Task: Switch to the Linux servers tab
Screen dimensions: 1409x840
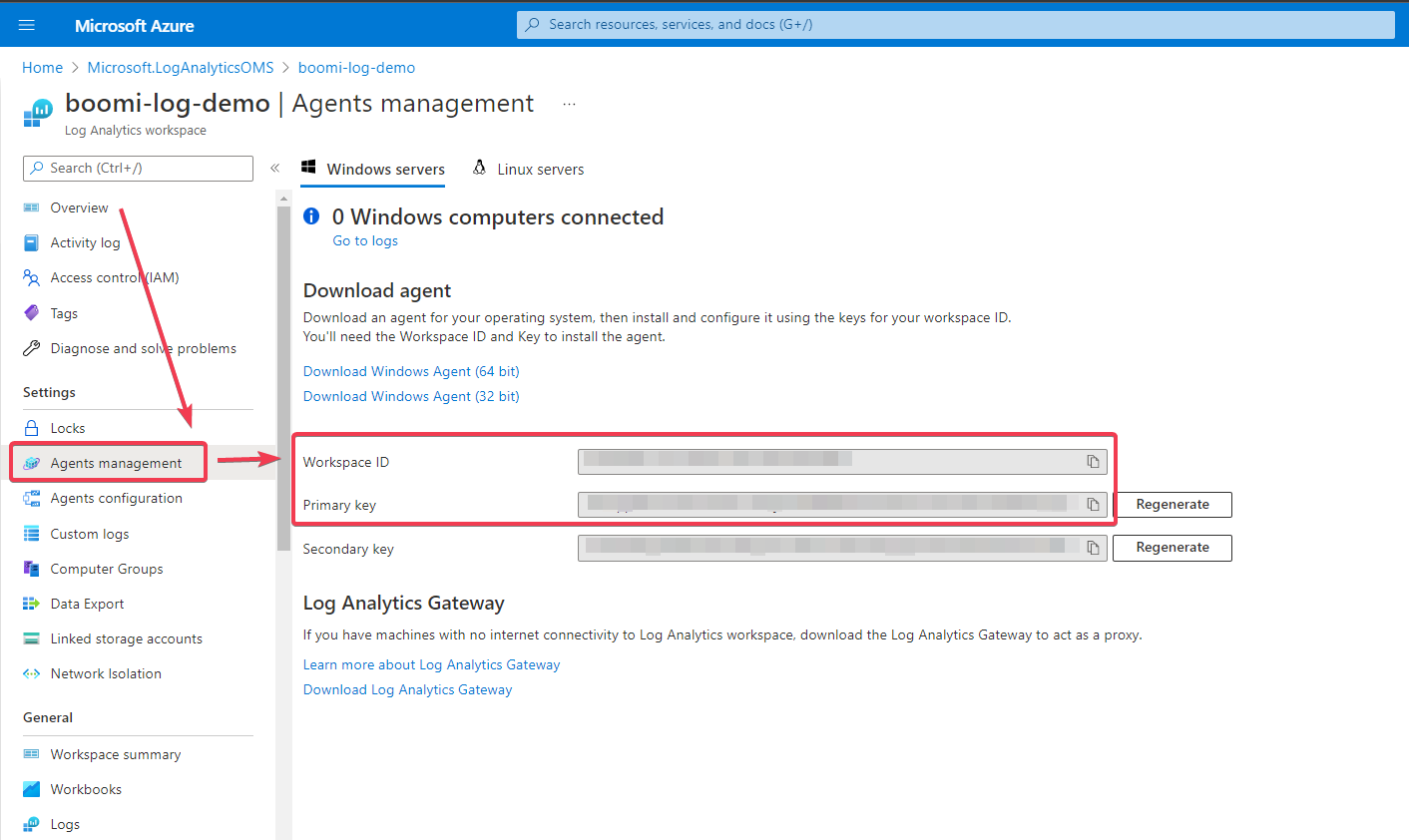Action: [x=539, y=169]
